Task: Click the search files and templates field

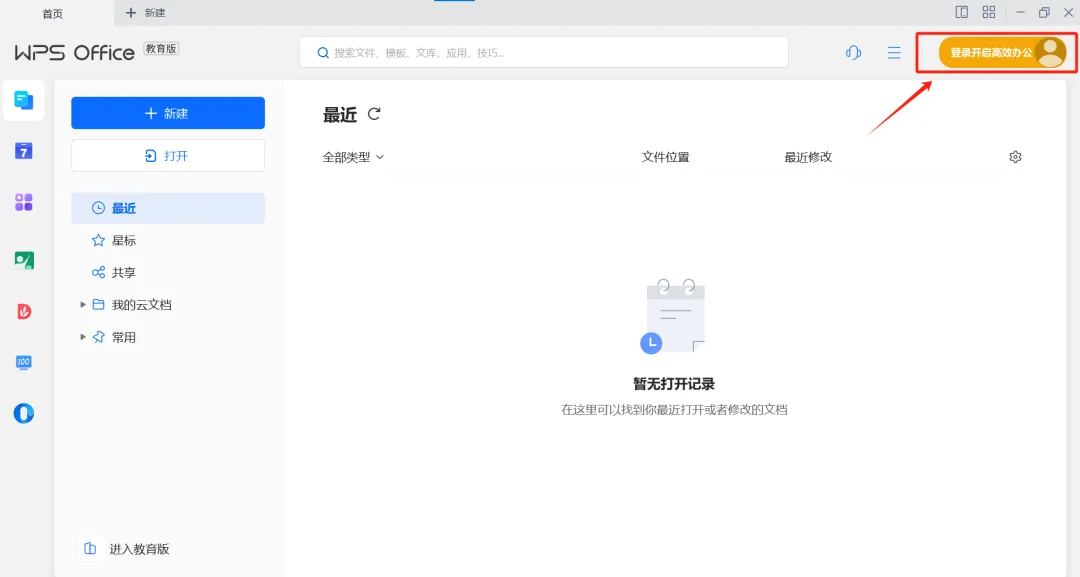Action: tap(544, 52)
